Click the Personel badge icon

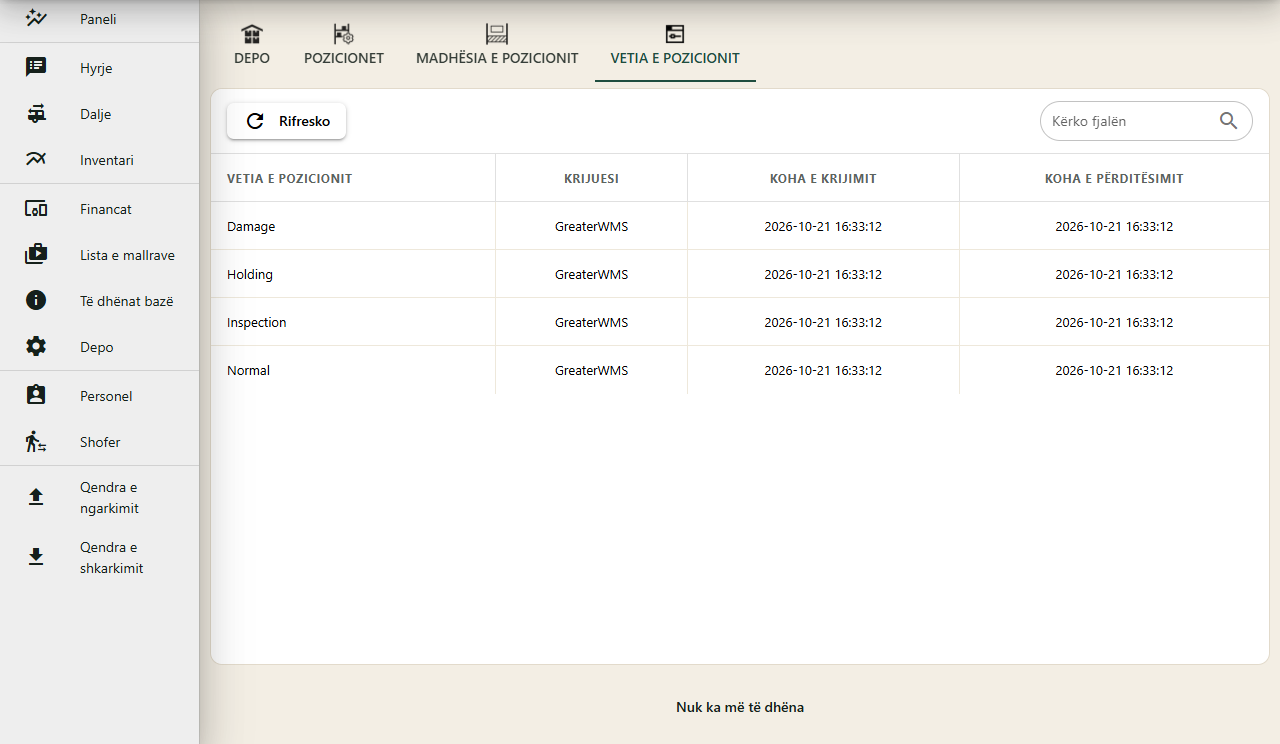click(36, 395)
